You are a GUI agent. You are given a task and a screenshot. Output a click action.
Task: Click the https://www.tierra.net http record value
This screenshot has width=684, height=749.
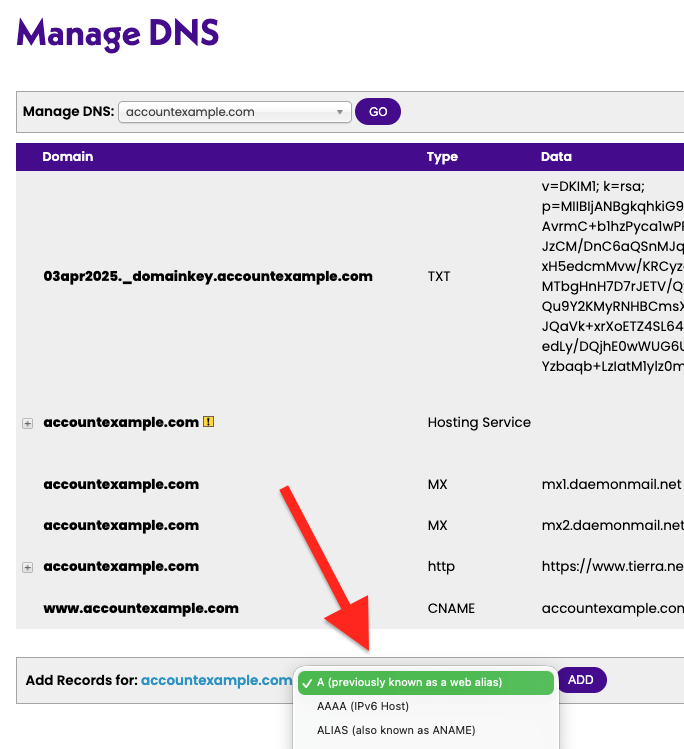point(611,566)
